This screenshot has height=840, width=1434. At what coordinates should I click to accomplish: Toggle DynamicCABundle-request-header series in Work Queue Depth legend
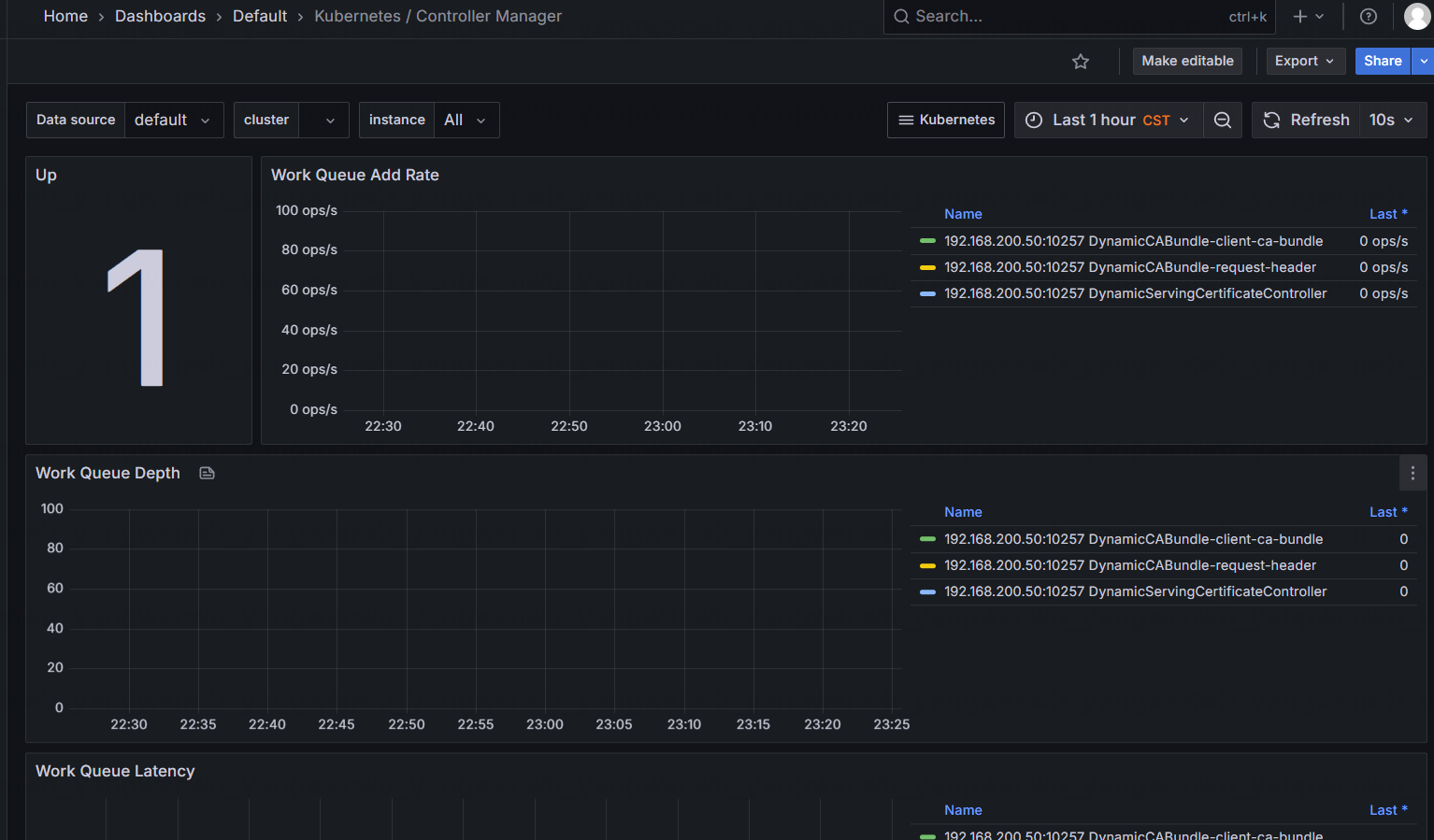click(1129, 565)
